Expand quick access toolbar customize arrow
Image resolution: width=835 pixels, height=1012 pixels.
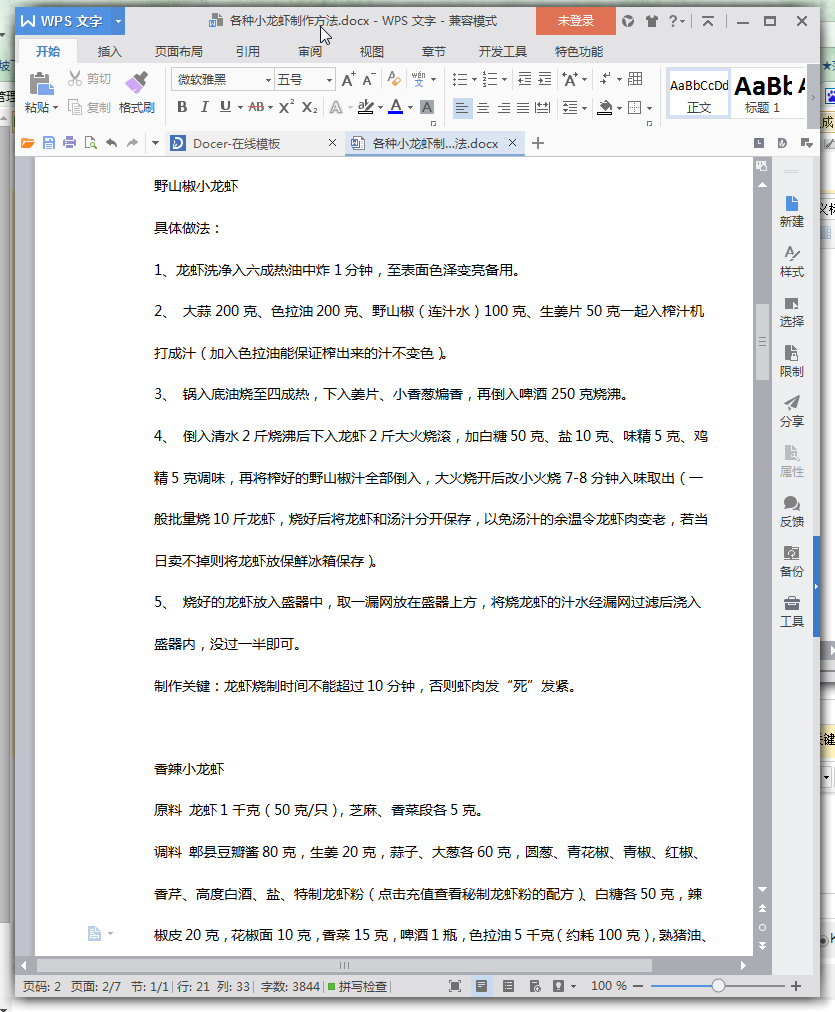click(x=155, y=143)
